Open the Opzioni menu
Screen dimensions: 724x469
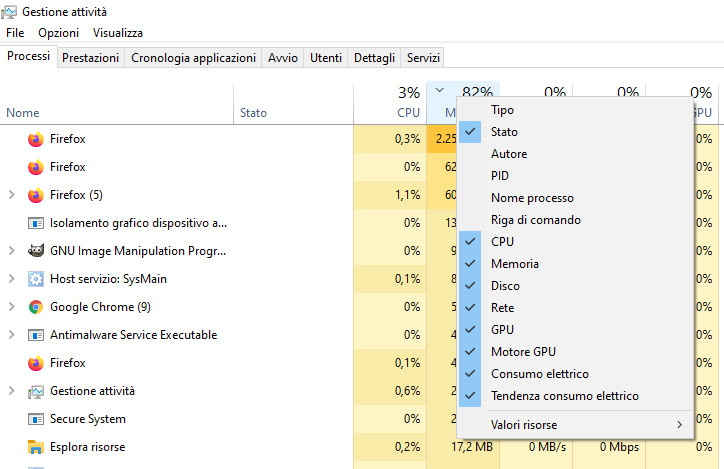58,33
